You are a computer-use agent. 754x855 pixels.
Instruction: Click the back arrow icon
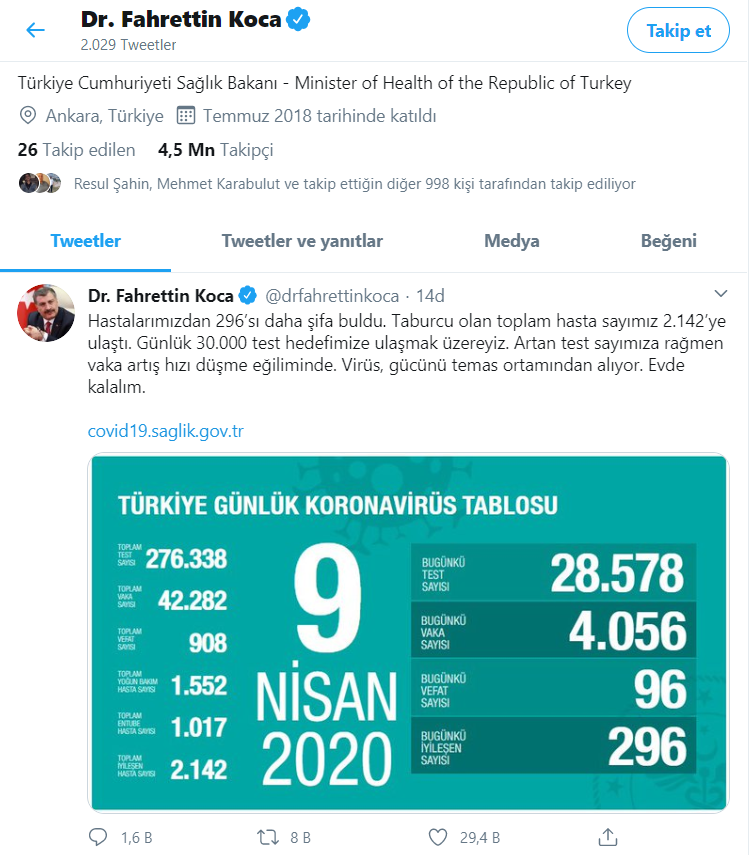pos(36,30)
